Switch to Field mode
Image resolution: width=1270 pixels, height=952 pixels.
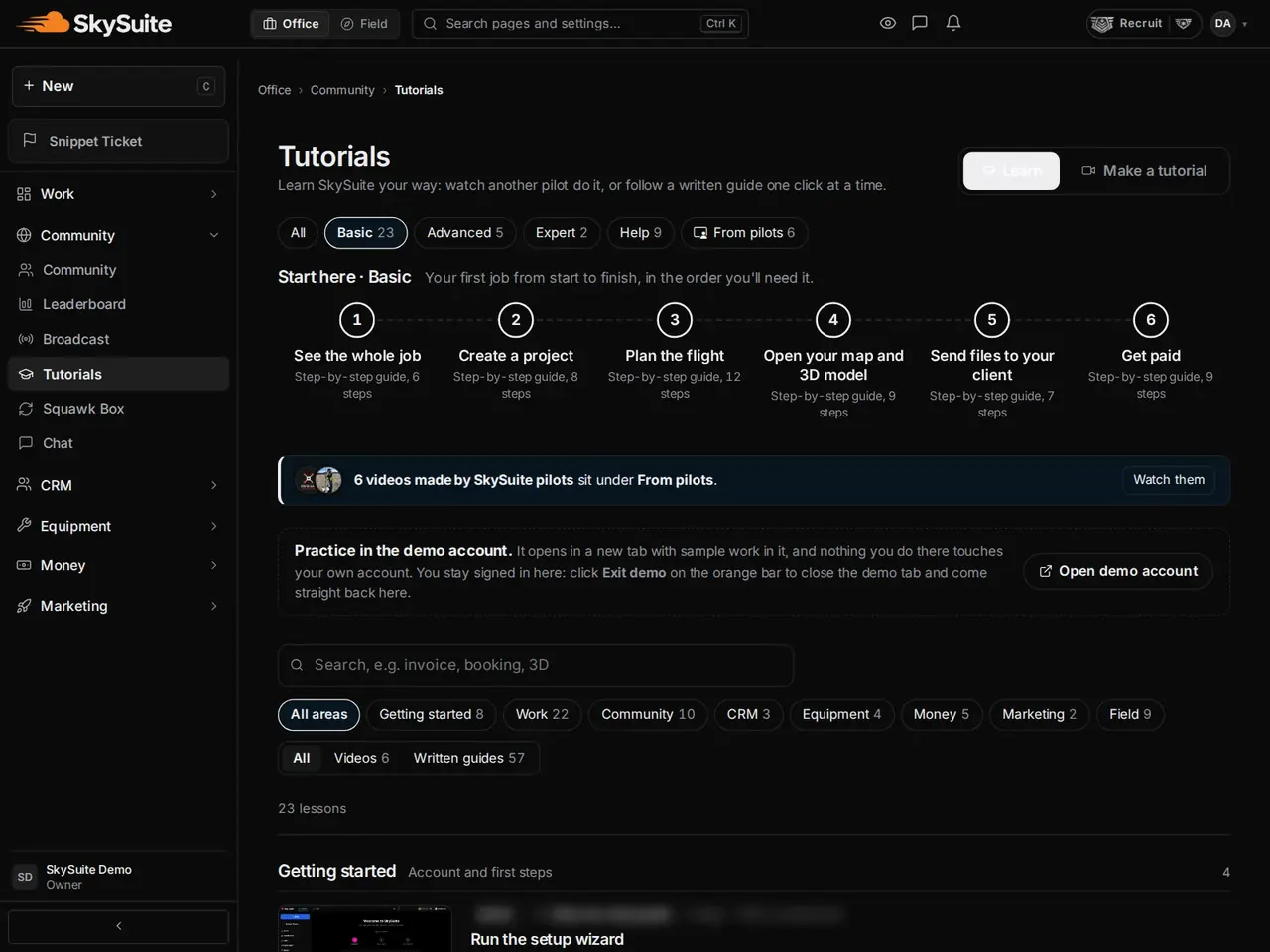click(364, 23)
